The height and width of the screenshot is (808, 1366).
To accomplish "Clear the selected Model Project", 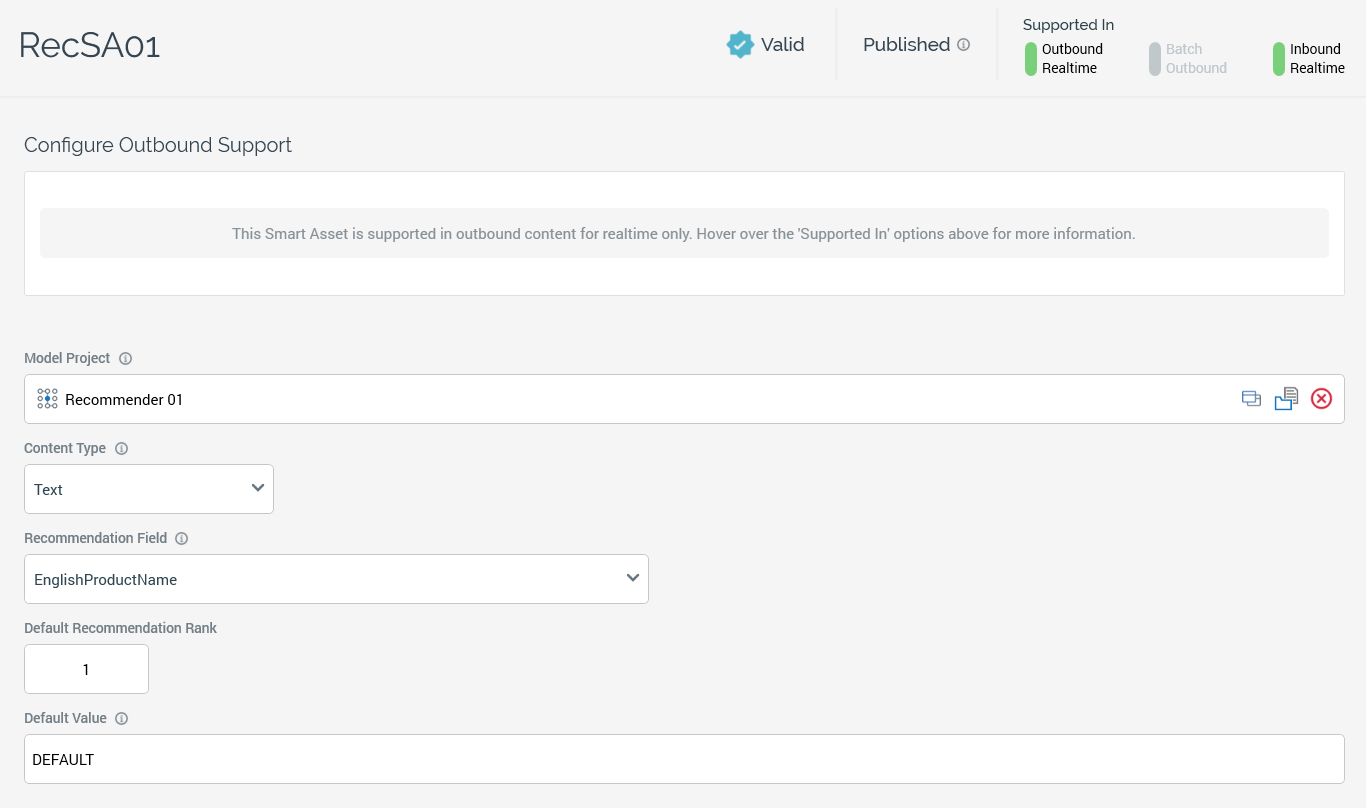I will [1321, 399].
